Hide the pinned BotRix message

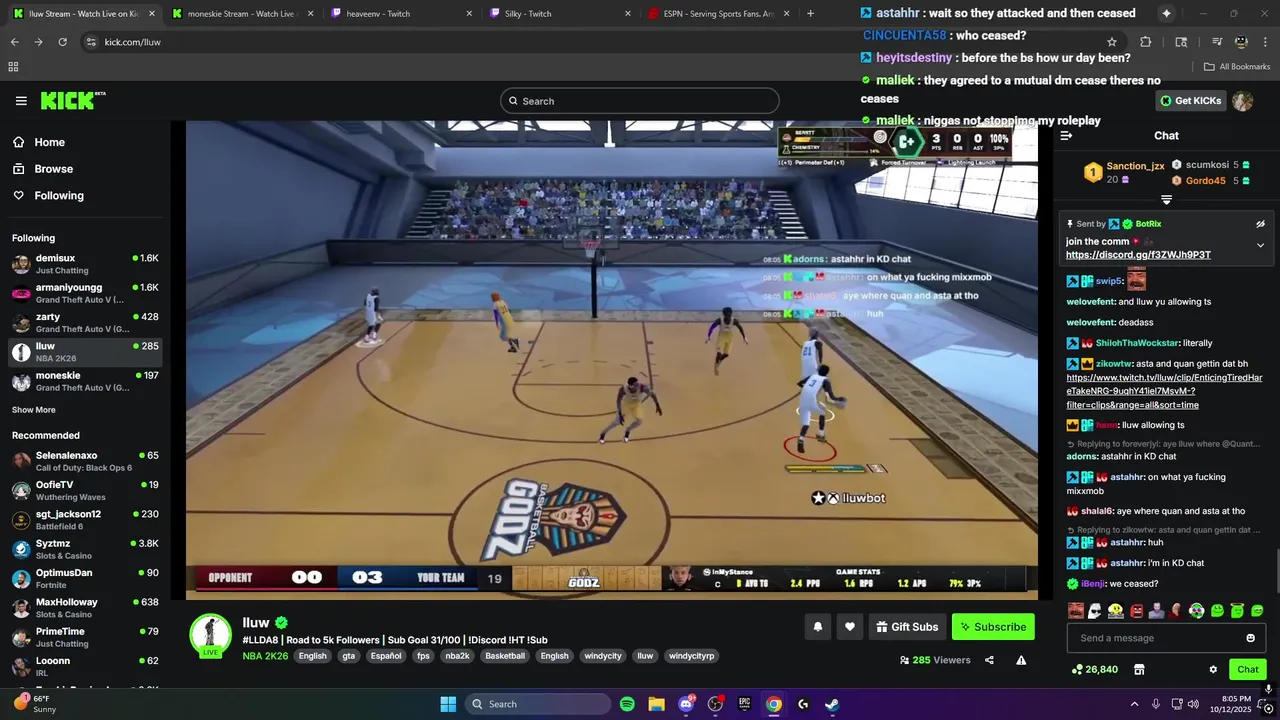tap(1260, 224)
